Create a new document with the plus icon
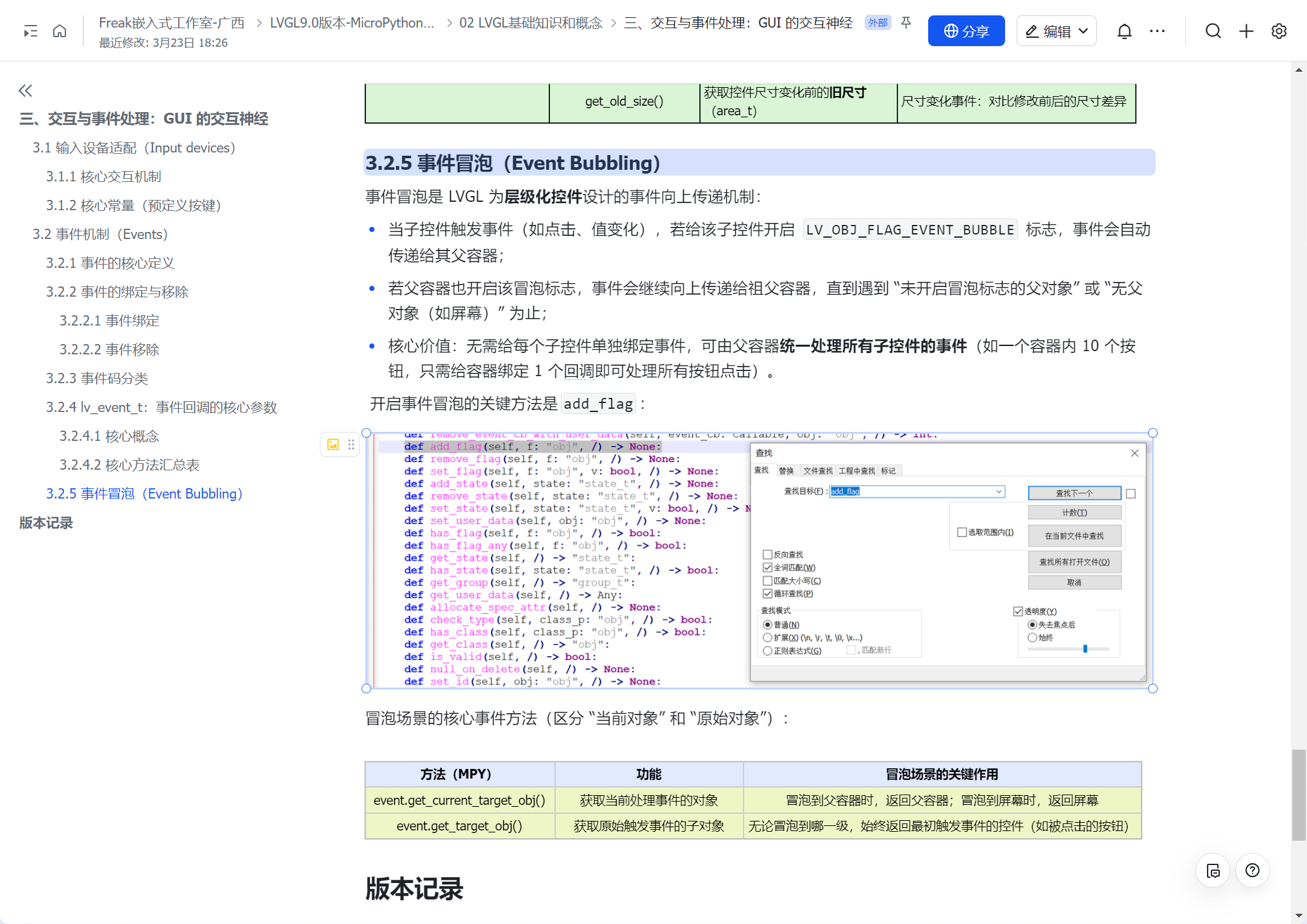 click(1245, 30)
